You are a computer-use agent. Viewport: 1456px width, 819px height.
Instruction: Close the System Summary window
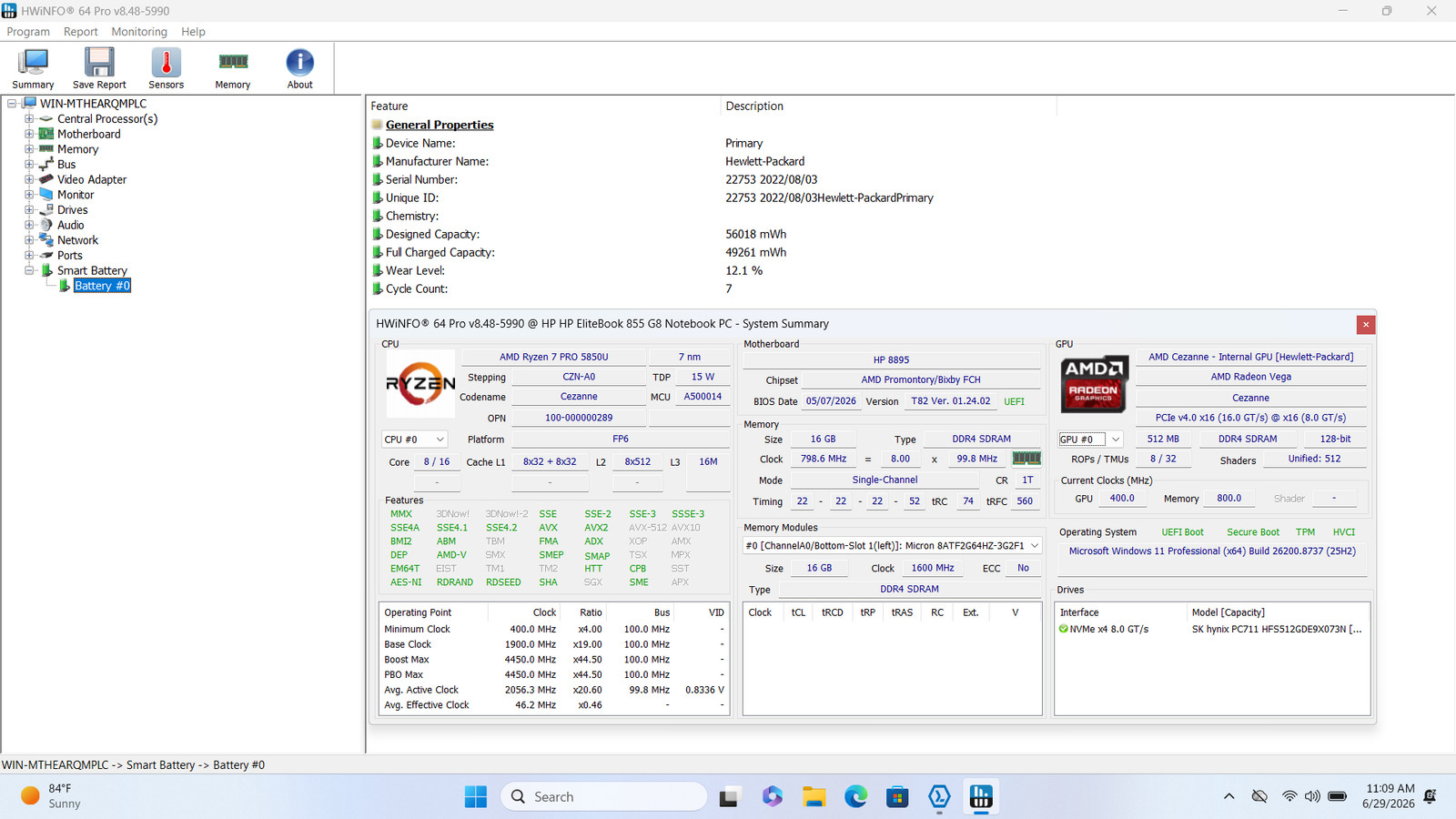click(1365, 325)
